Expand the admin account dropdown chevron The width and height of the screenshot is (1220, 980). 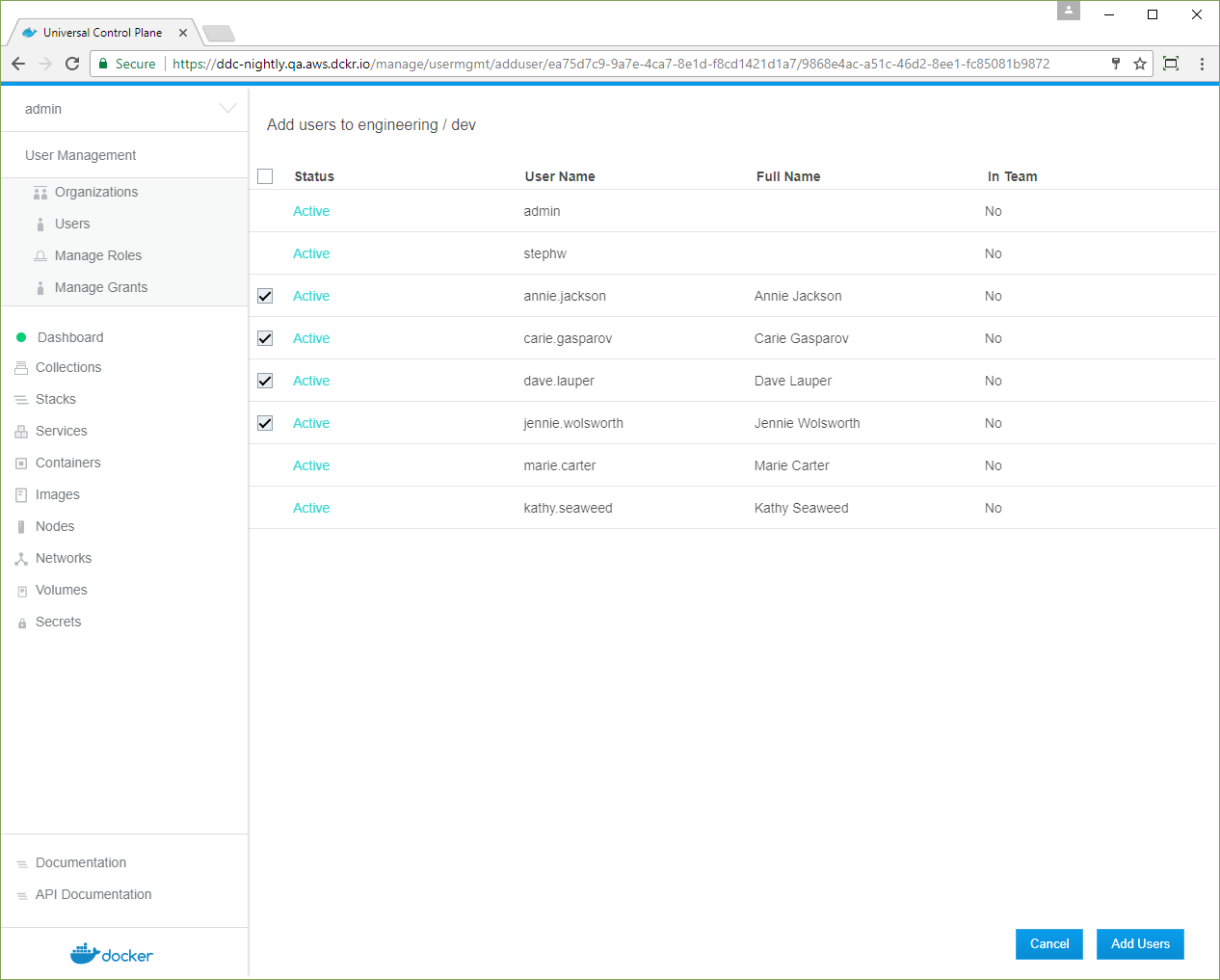(227, 109)
